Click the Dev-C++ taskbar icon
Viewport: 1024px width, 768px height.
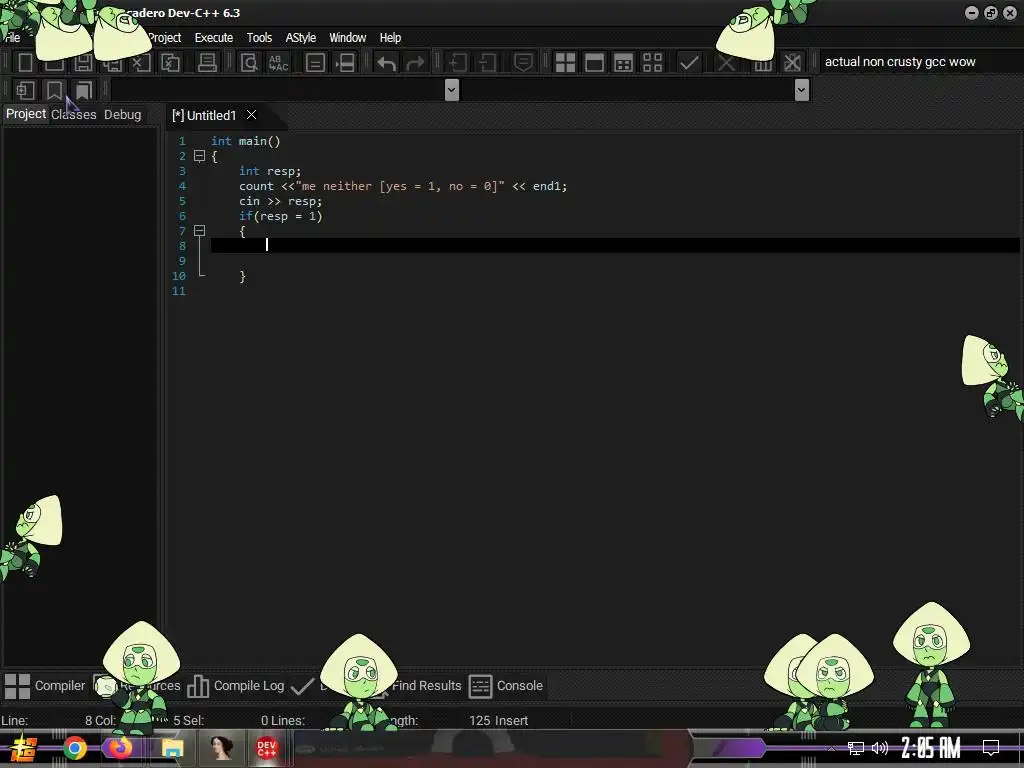click(266, 748)
